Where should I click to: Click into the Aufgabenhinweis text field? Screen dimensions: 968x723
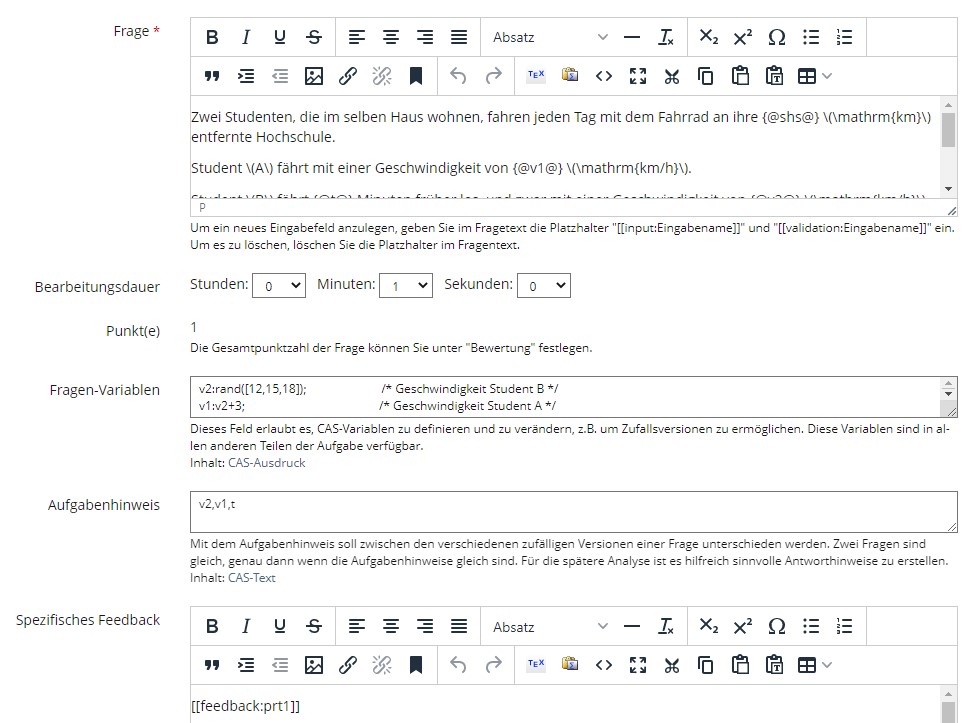tap(573, 512)
